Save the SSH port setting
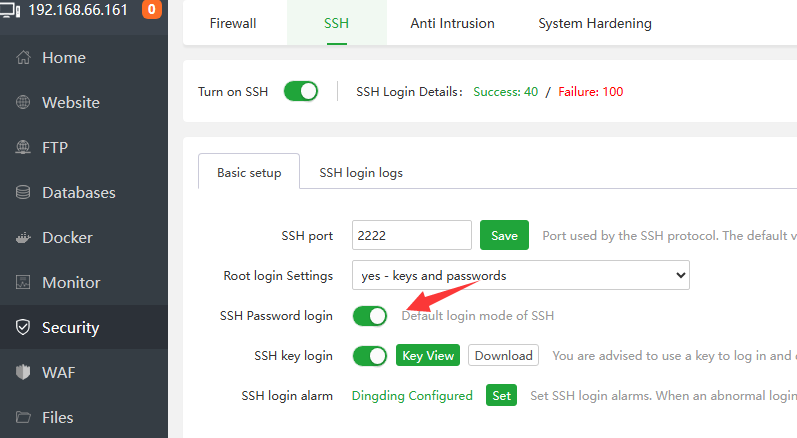797x438 pixels. click(x=504, y=235)
